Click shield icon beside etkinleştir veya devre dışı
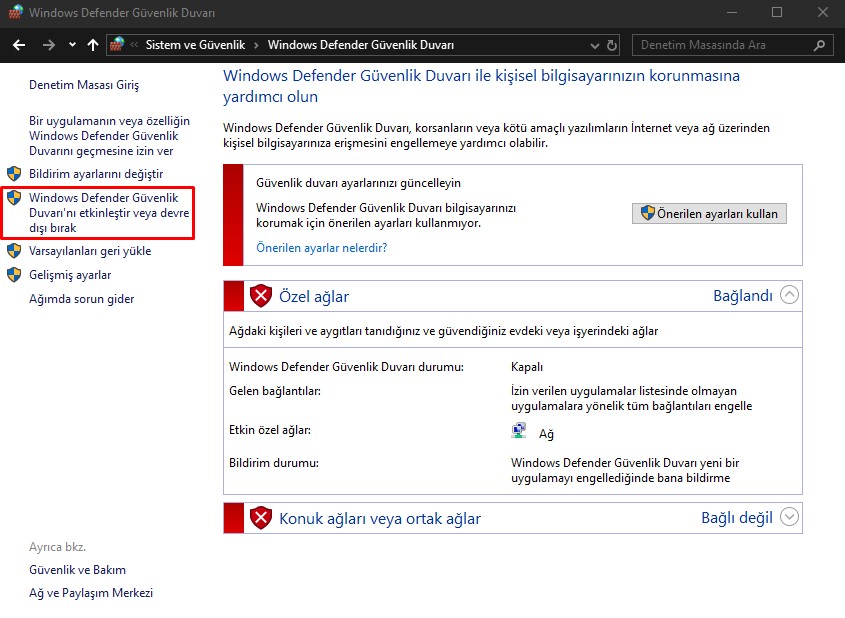The image size is (845, 618). pos(14,197)
